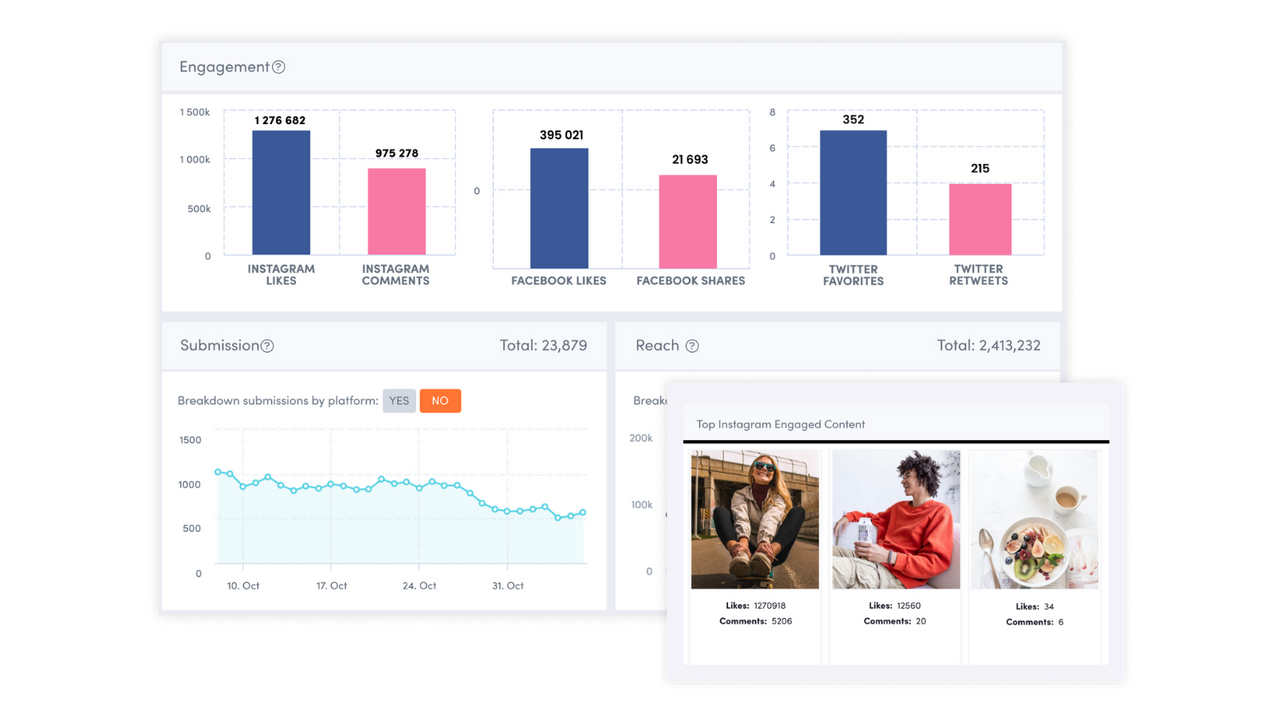The image size is (1280, 720).
Task: Open the Reach help question-mark icon
Action: point(692,346)
